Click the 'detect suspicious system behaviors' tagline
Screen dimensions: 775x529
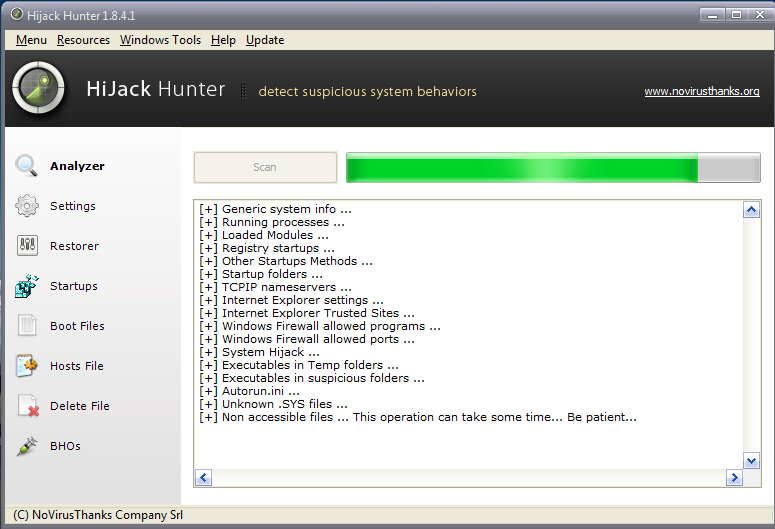(367, 91)
